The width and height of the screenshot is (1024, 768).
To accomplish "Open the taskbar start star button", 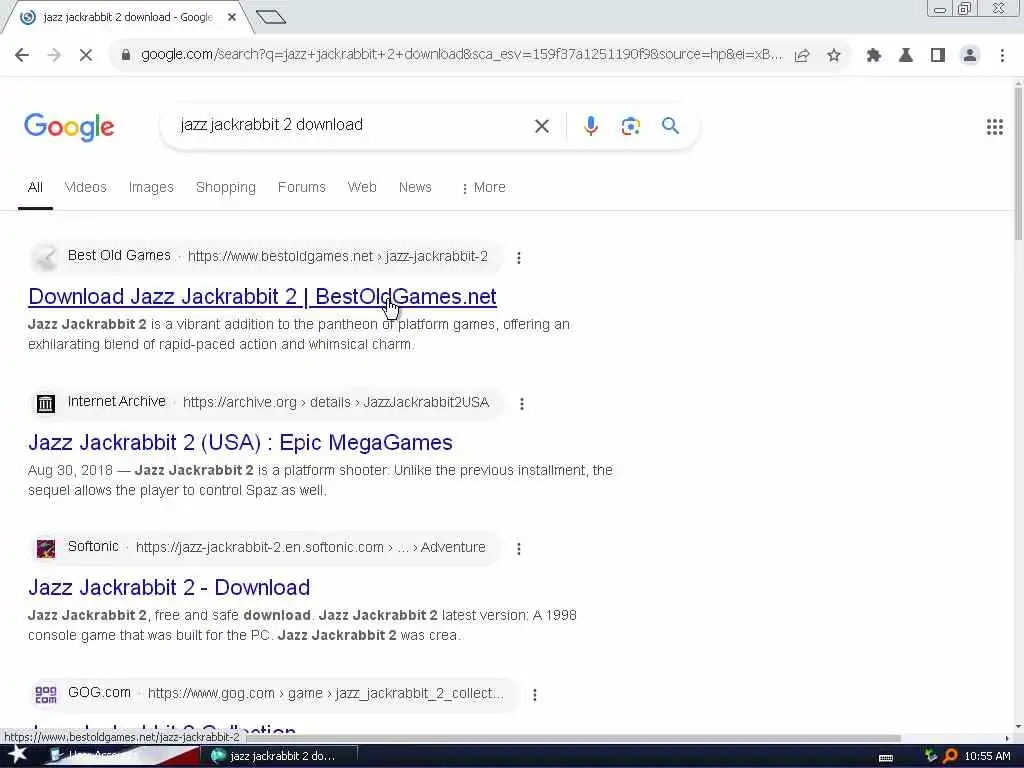I will 16,754.
